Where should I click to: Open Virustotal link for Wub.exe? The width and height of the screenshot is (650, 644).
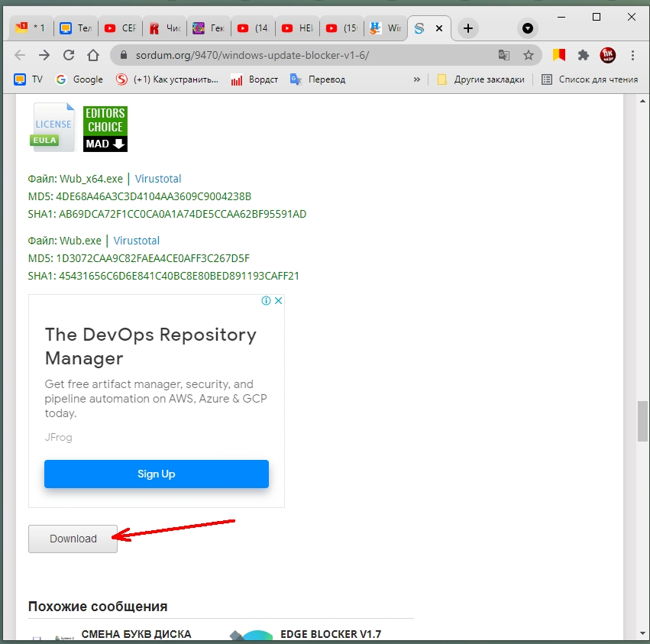tap(136, 240)
